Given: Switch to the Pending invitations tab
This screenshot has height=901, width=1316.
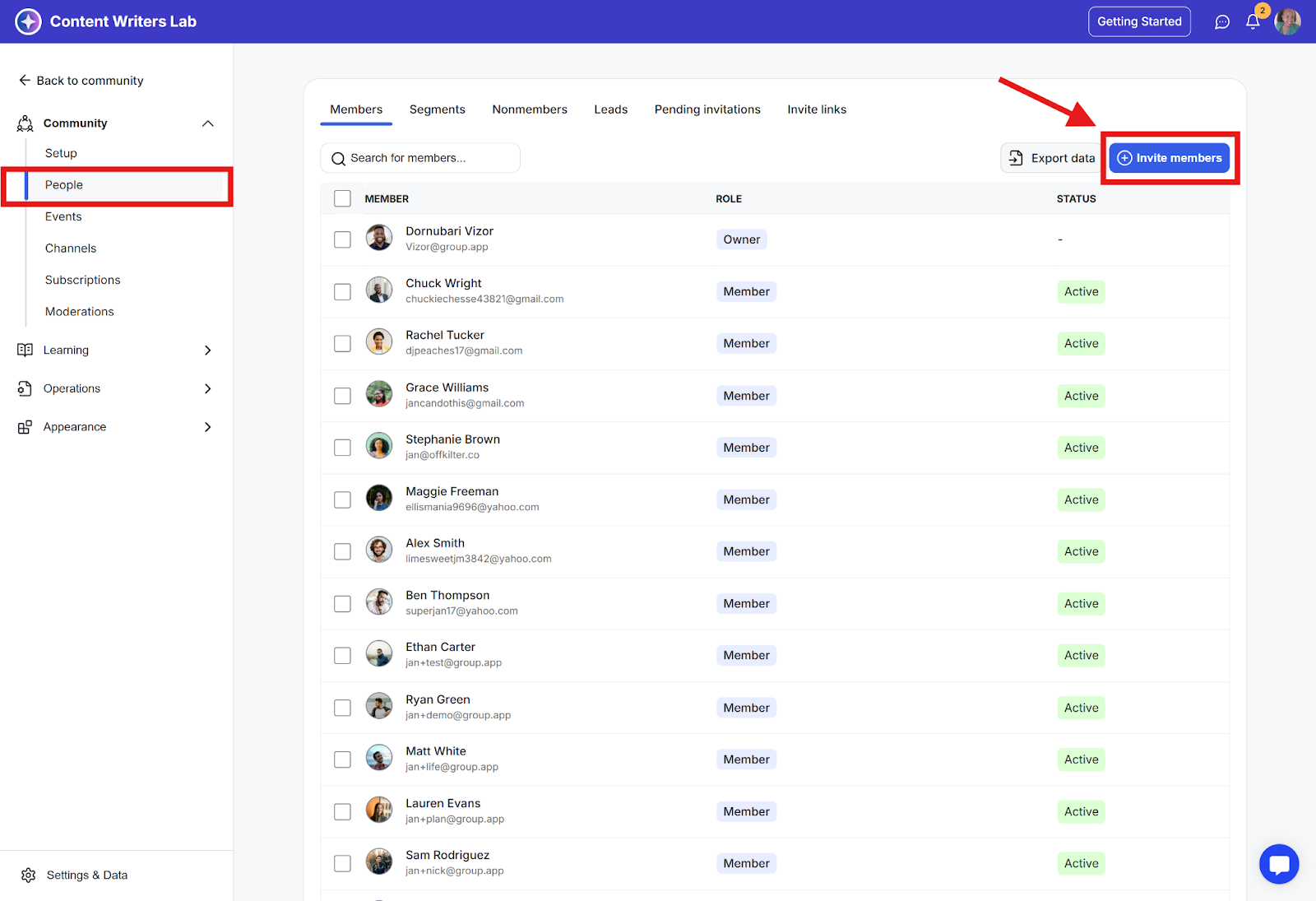Looking at the screenshot, I should coord(707,109).
